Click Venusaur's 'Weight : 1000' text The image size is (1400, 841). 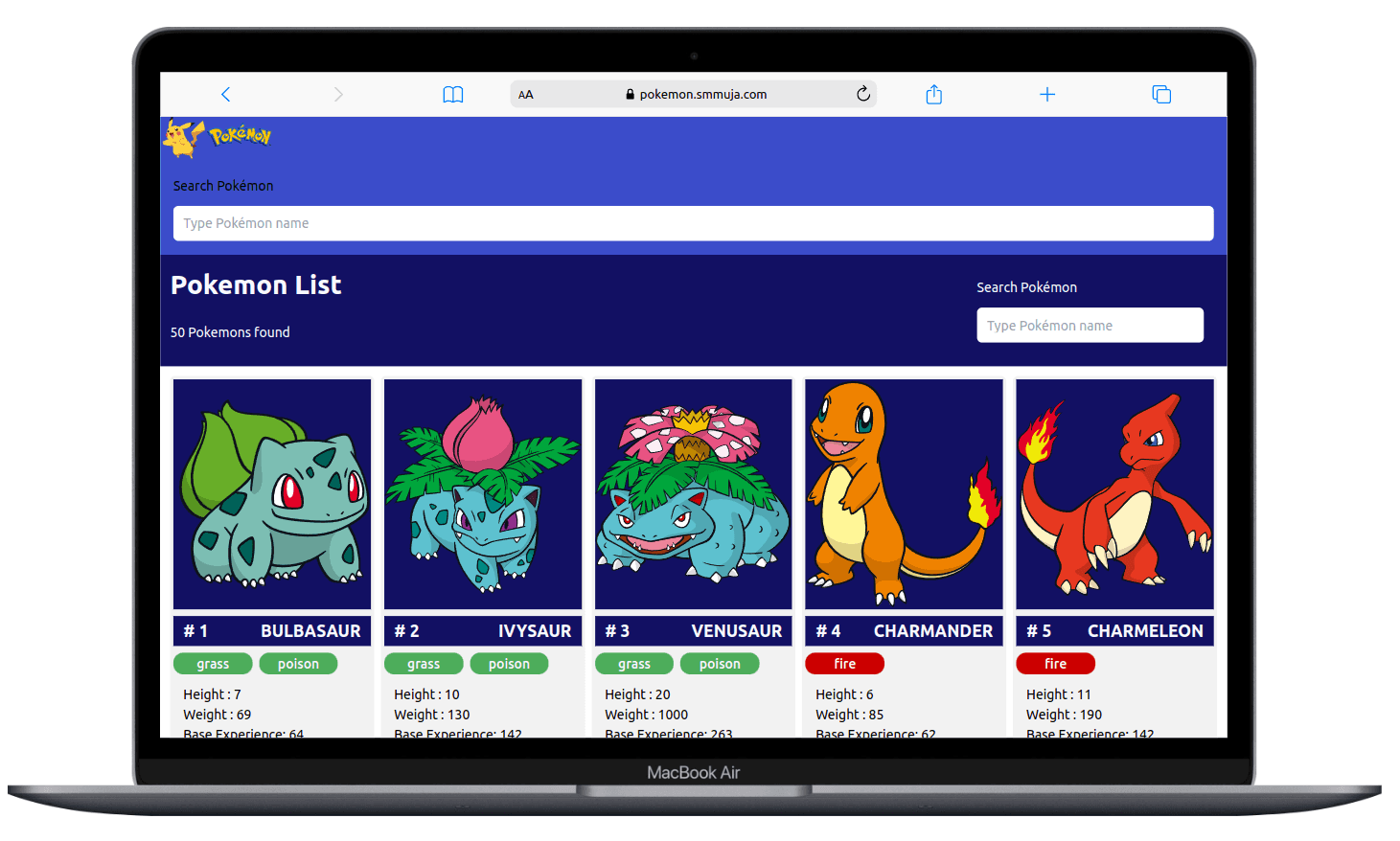(x=647, y=715)
